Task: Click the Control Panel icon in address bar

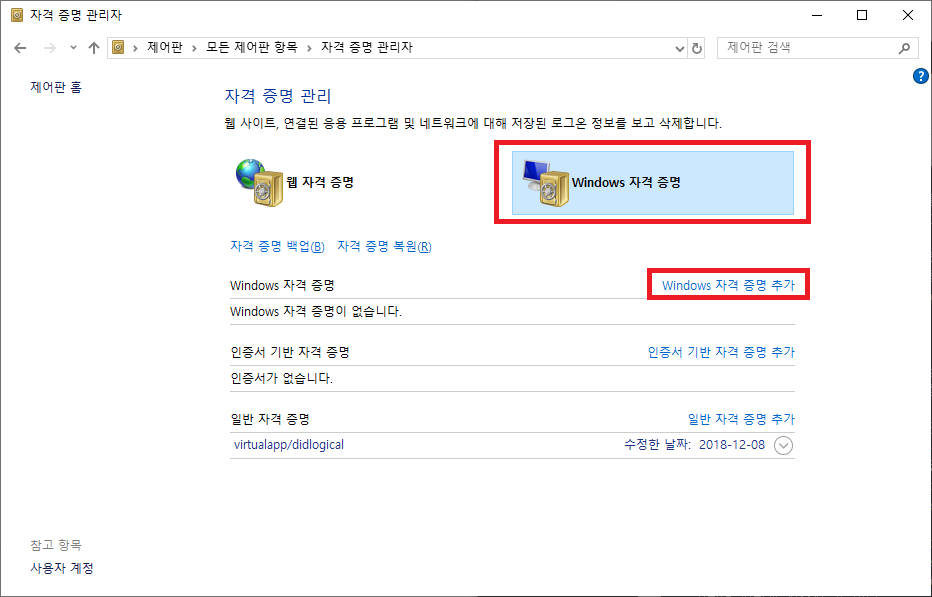Action: click(118, 48)
